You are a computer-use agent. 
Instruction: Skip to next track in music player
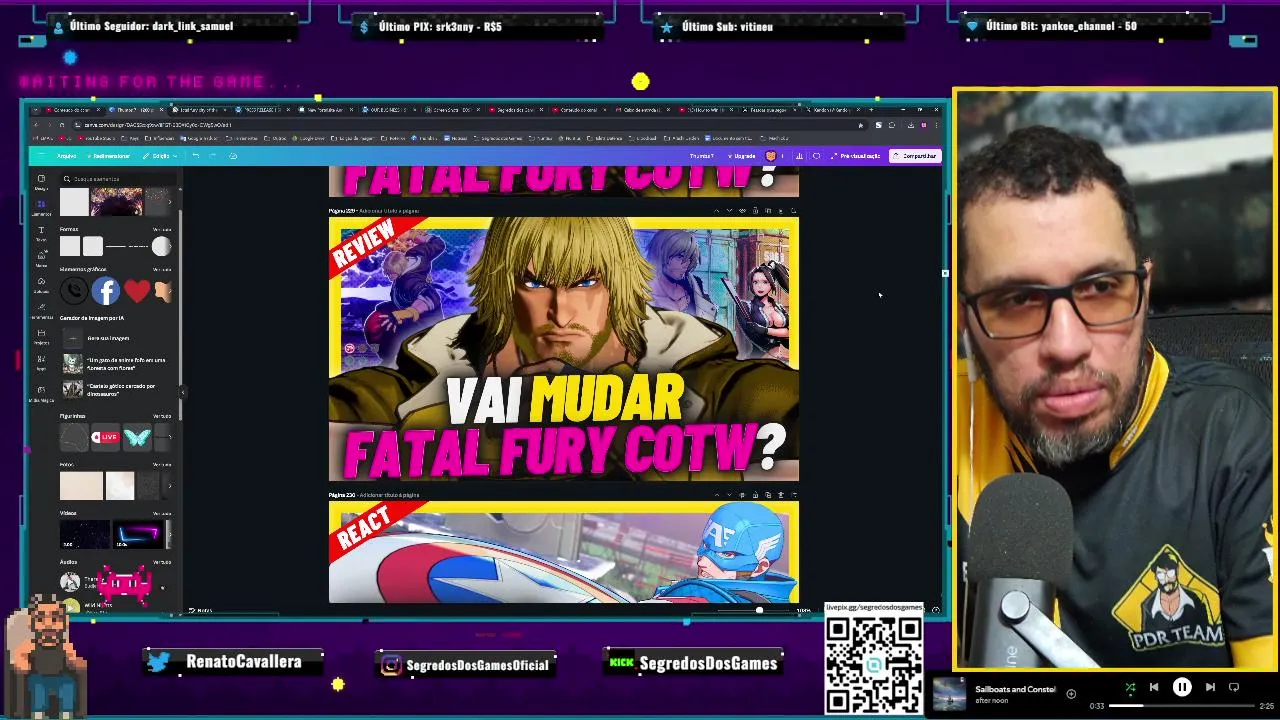(1210, 687)
